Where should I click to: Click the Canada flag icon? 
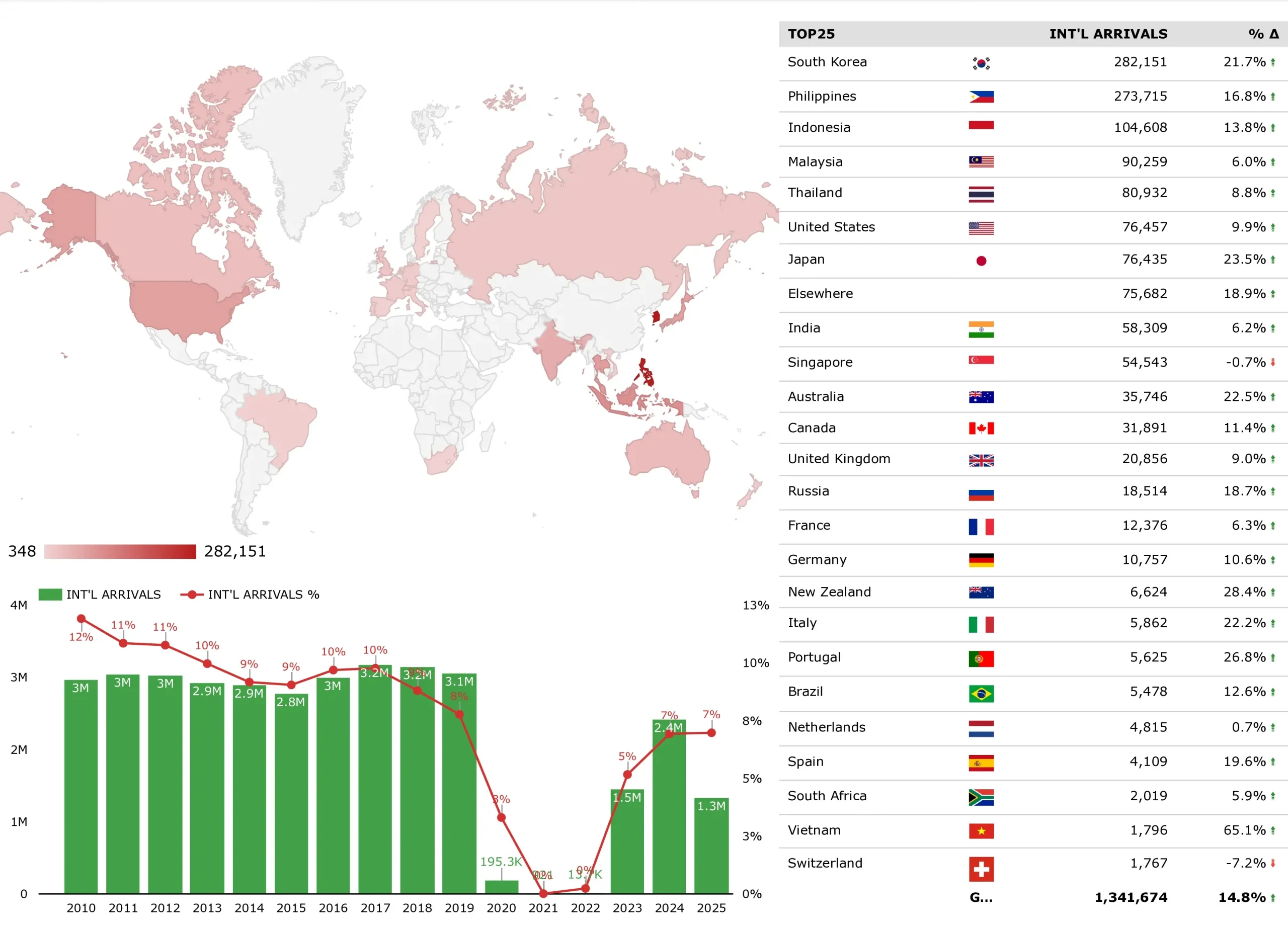981,428
